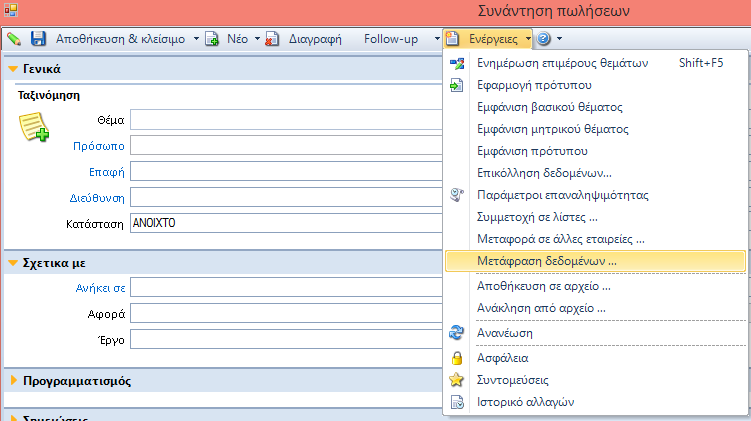This screenshot has height=421, width=751.
Task: Select the highlighted Μετάφραση δεδομένων ... entry
Action: [595, 262]
